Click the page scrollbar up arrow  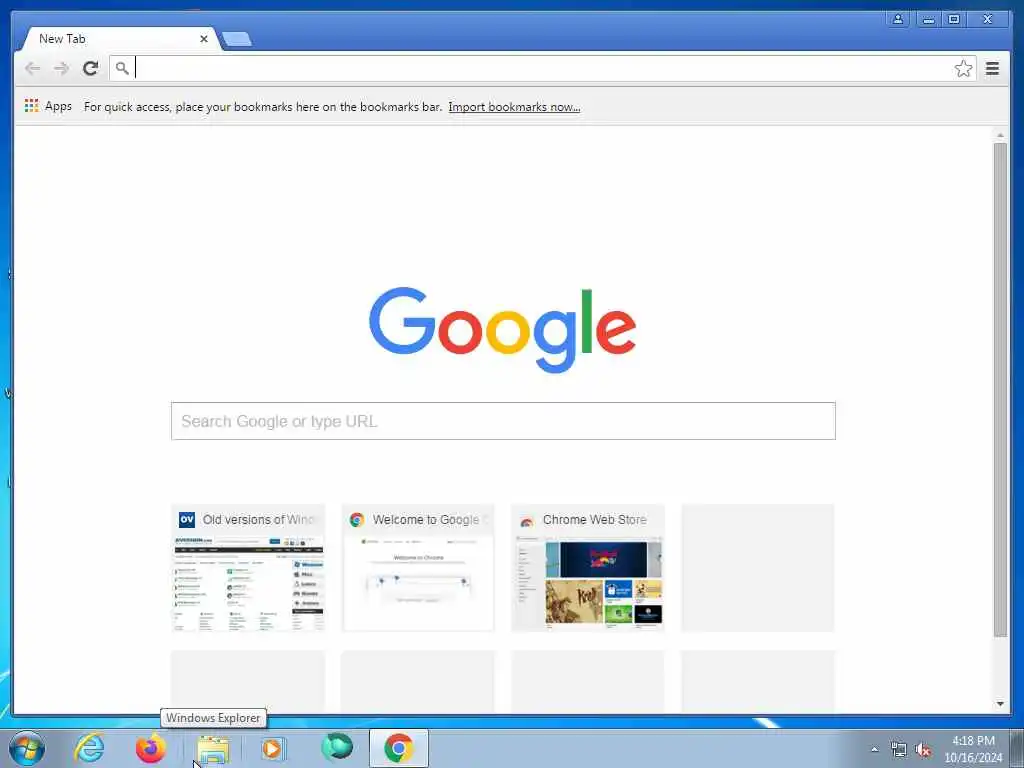click(1000, 135)
